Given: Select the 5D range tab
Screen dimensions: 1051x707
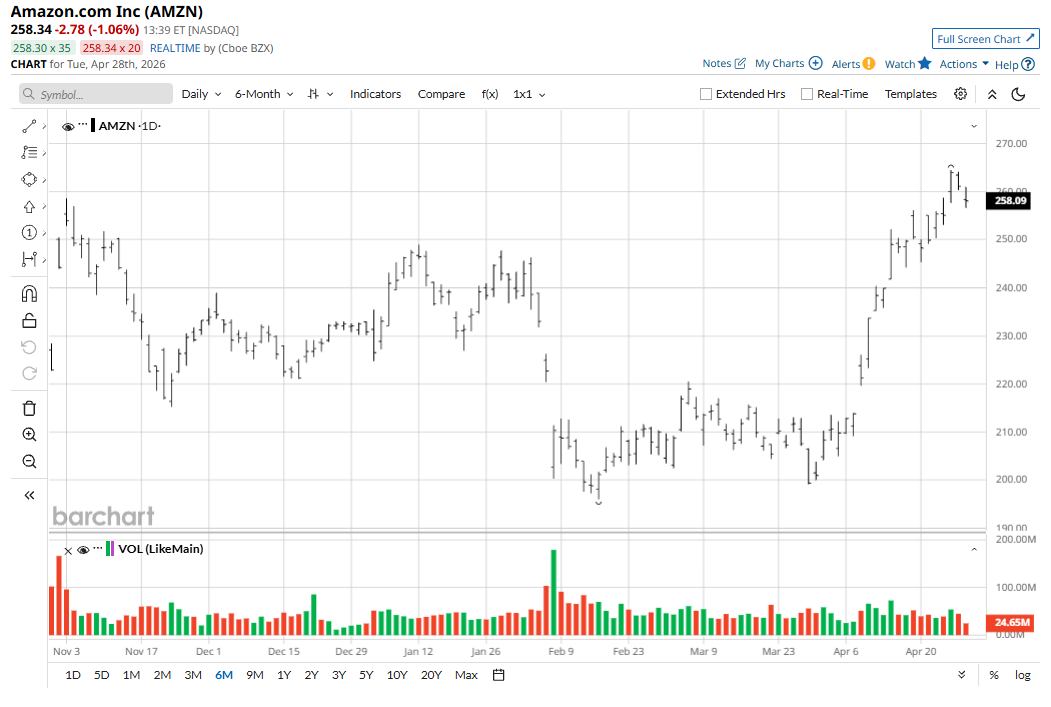Looking at the screenshot, I should [x=101, y=675].
